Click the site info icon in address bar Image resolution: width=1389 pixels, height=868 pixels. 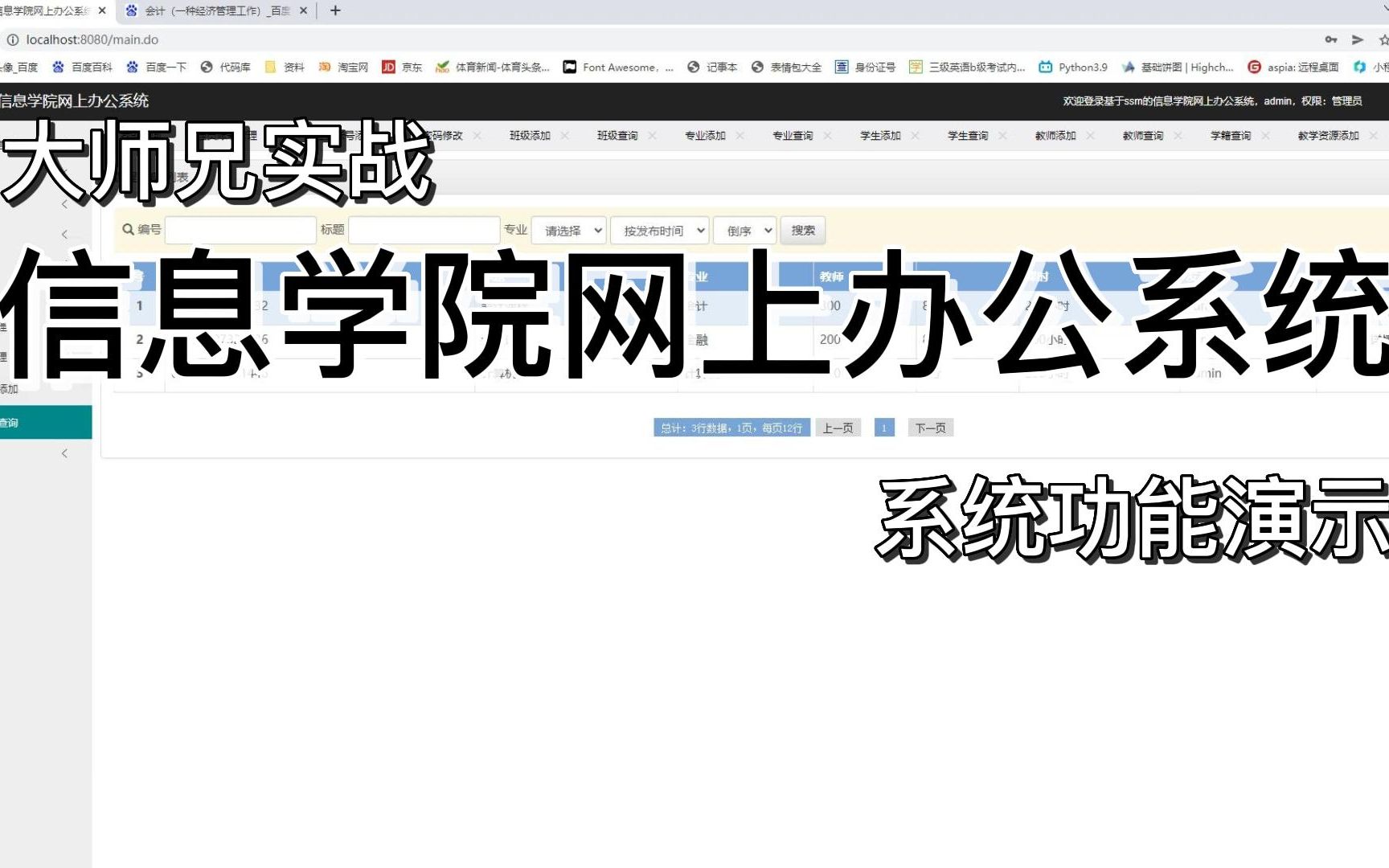coord(13,39)
